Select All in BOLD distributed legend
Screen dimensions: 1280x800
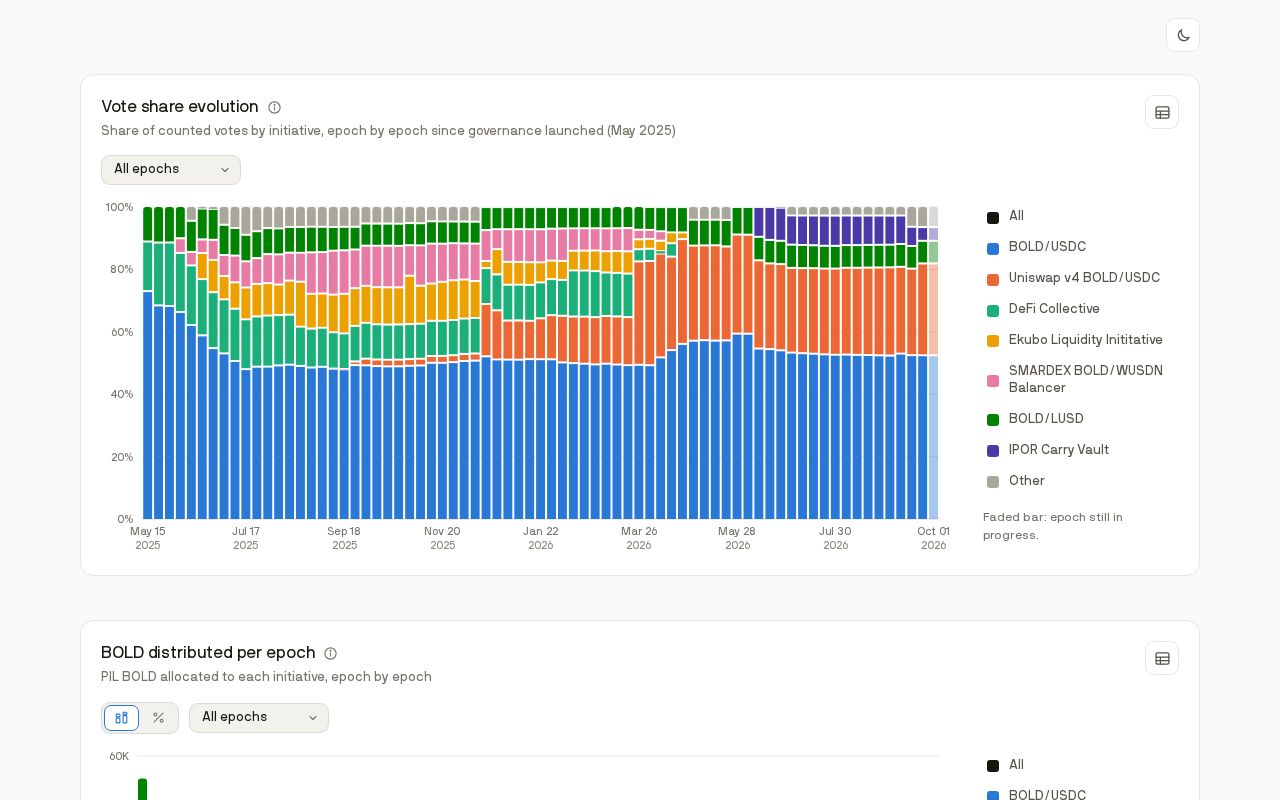coord(1006,766)
